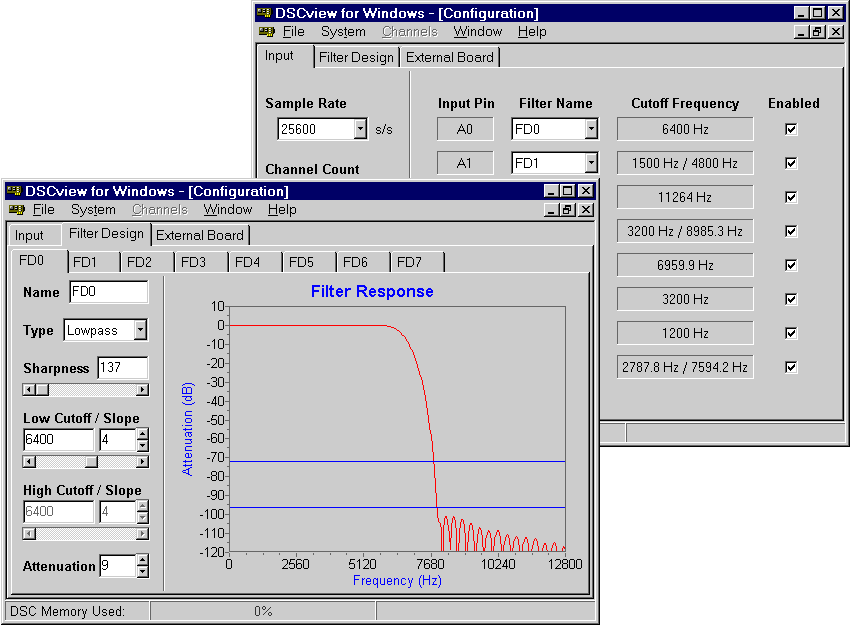Switch to the FD3 filter tab

click(x=202, y=262)
